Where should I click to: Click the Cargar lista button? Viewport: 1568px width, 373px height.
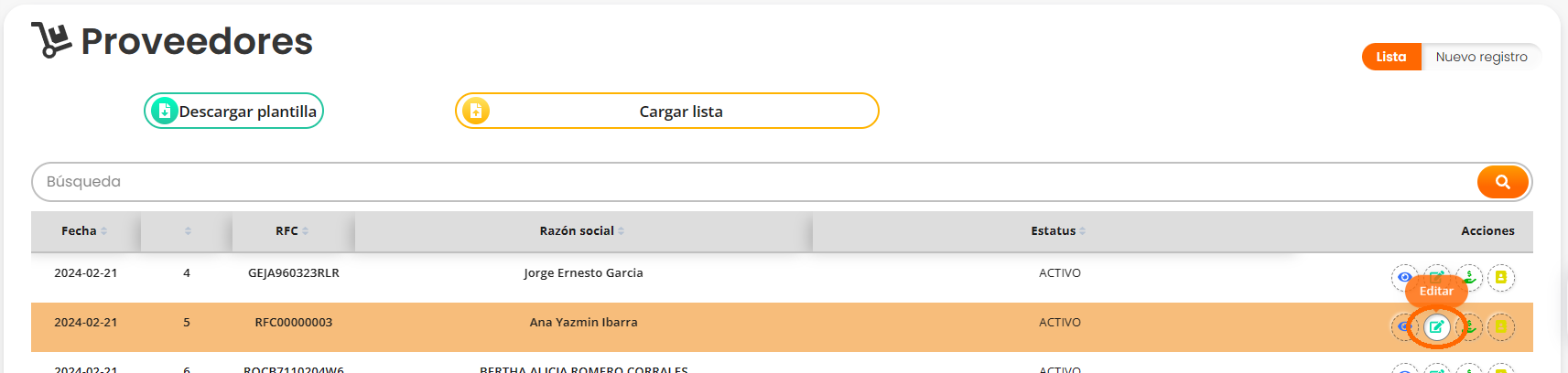[x=680, y=112]
